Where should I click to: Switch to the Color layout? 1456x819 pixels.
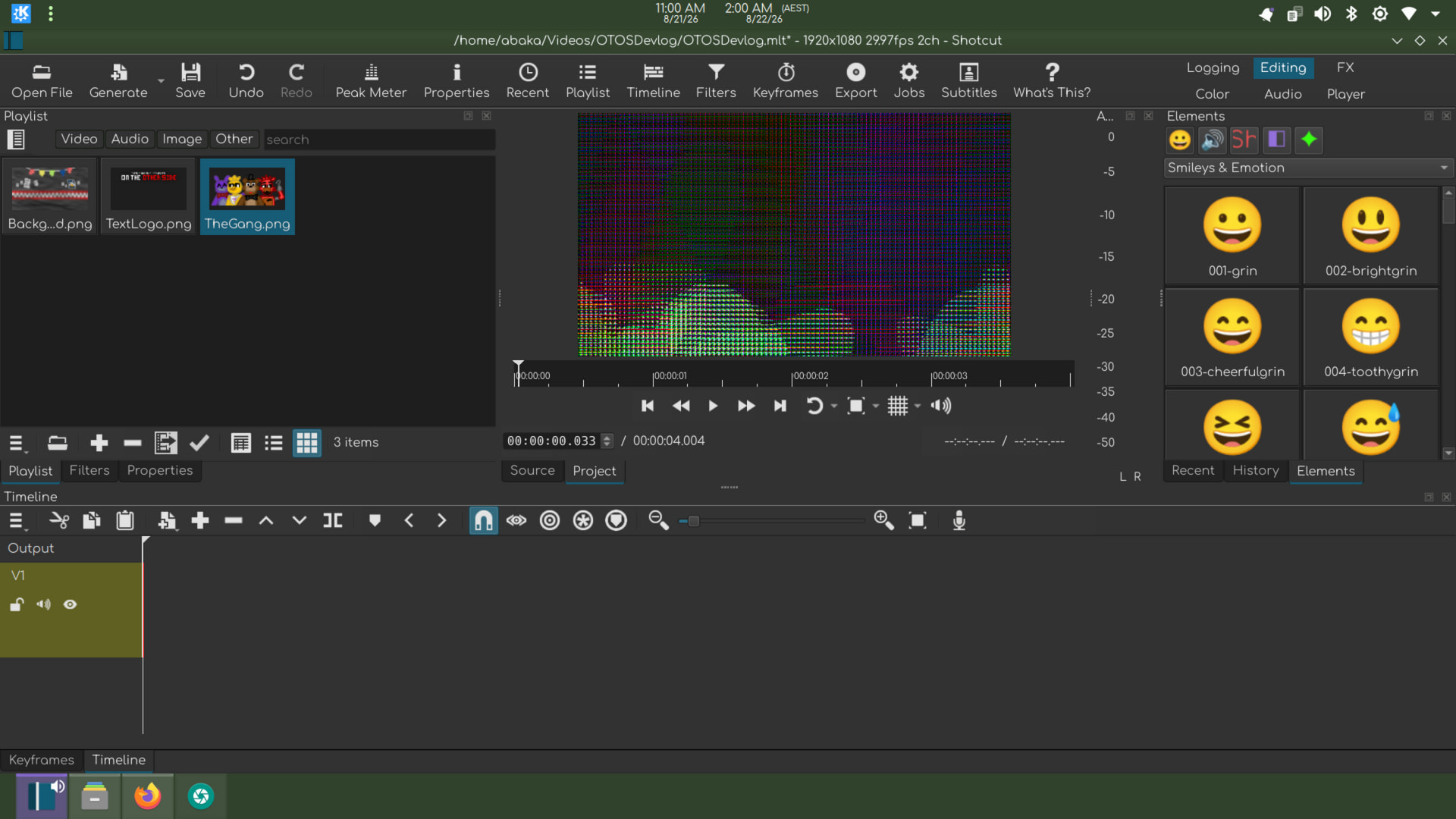[x=1212, y=94]
